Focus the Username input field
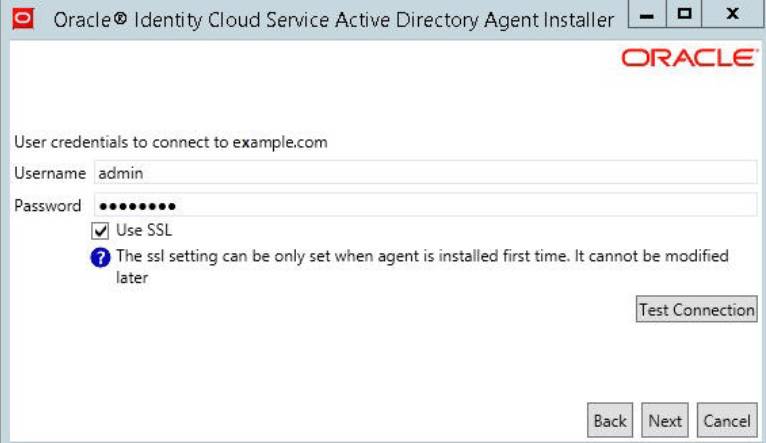The height and width of the screenshot is (443, 766). (x=425, y=173)
